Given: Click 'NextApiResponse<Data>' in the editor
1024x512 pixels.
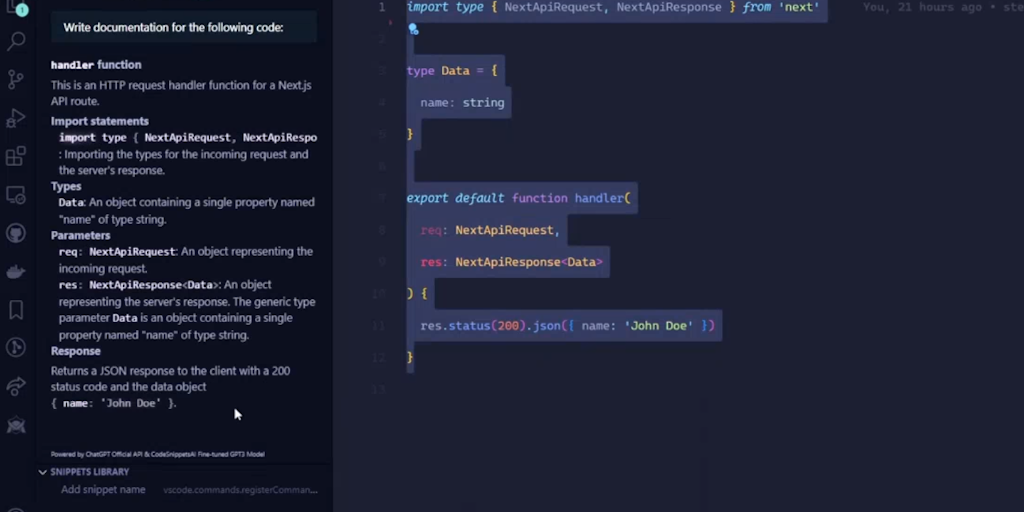Looking at the screenshot, I should point(529,262).
